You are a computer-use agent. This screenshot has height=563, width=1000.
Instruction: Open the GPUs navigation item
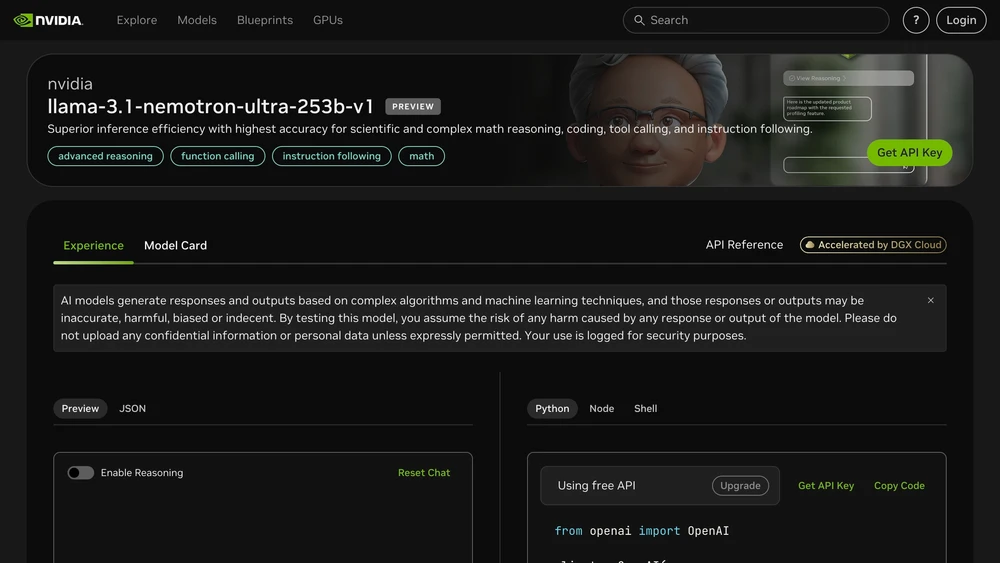point(328,20)
